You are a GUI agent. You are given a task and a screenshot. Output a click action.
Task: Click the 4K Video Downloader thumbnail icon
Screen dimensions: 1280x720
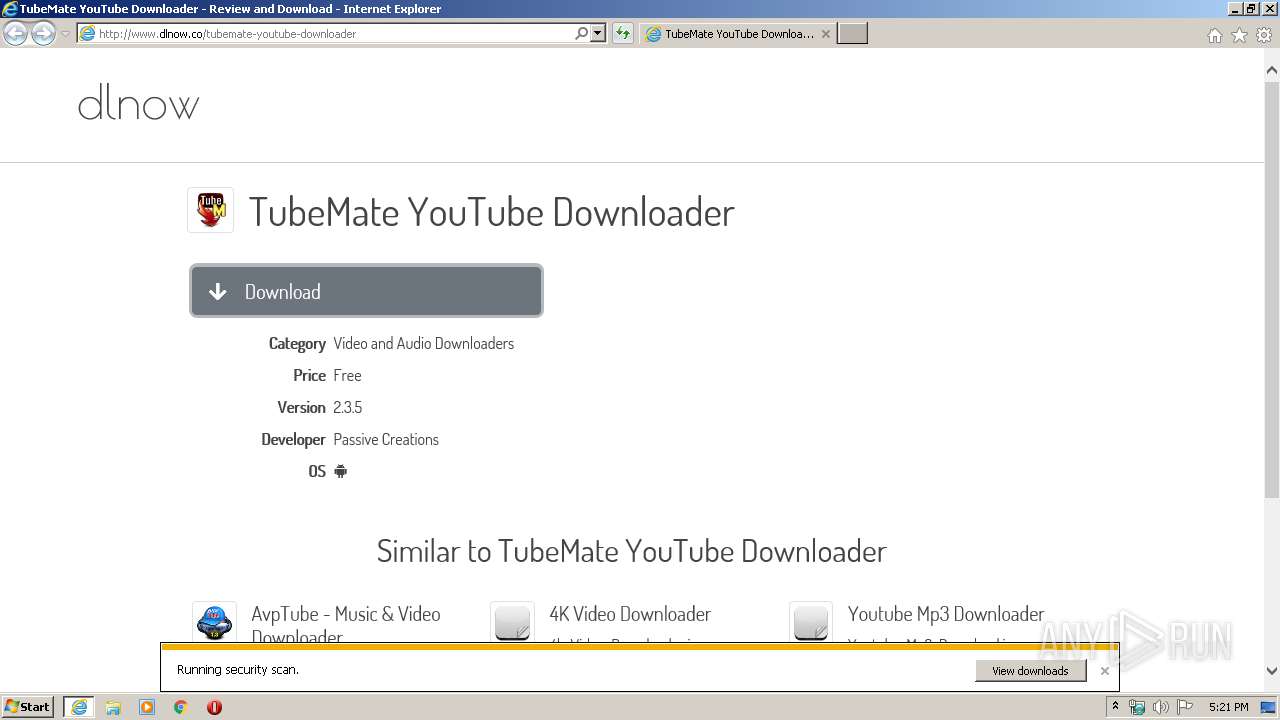512,622
